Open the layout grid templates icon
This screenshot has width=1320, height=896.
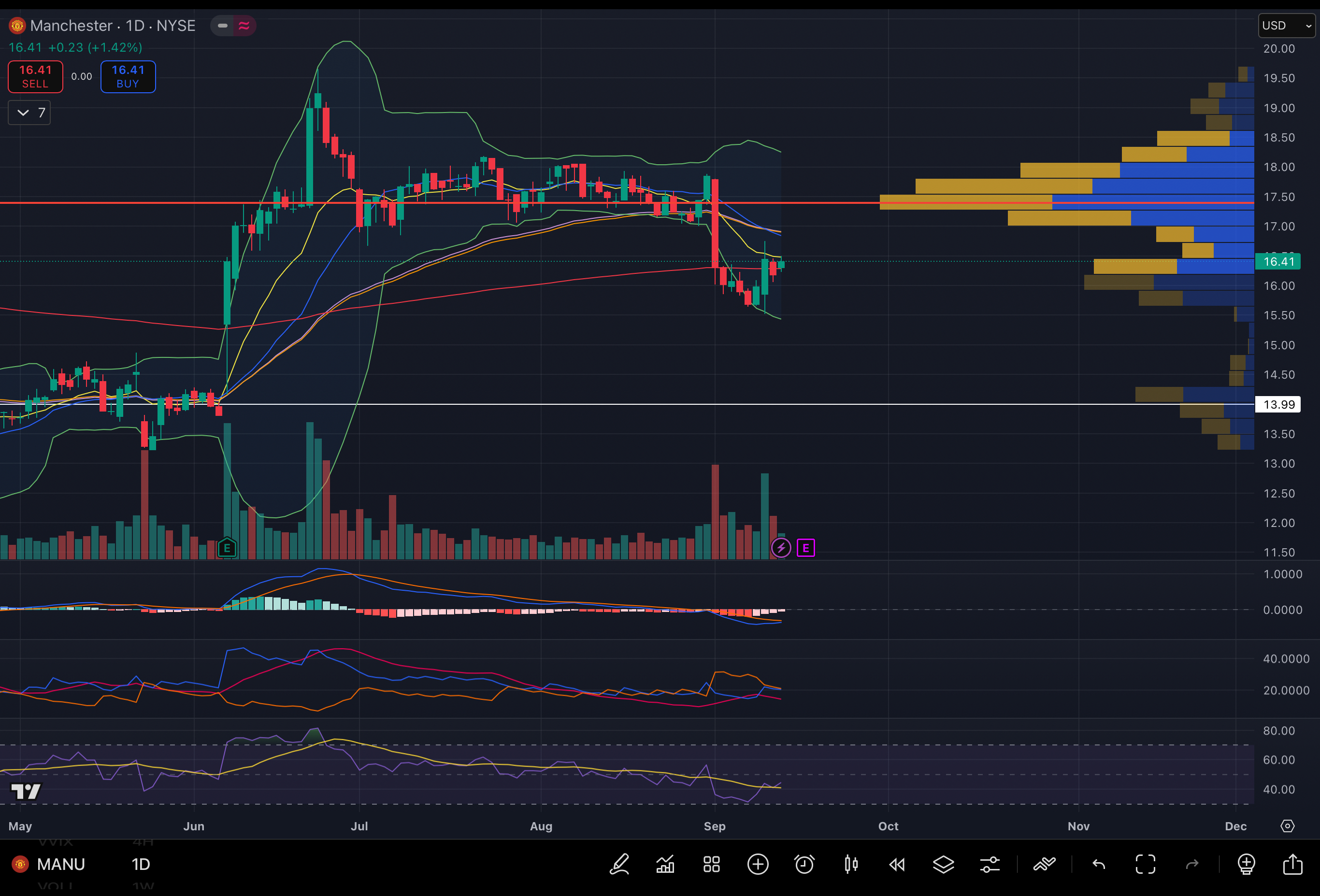pyautogui.click(x=711, y=864)
